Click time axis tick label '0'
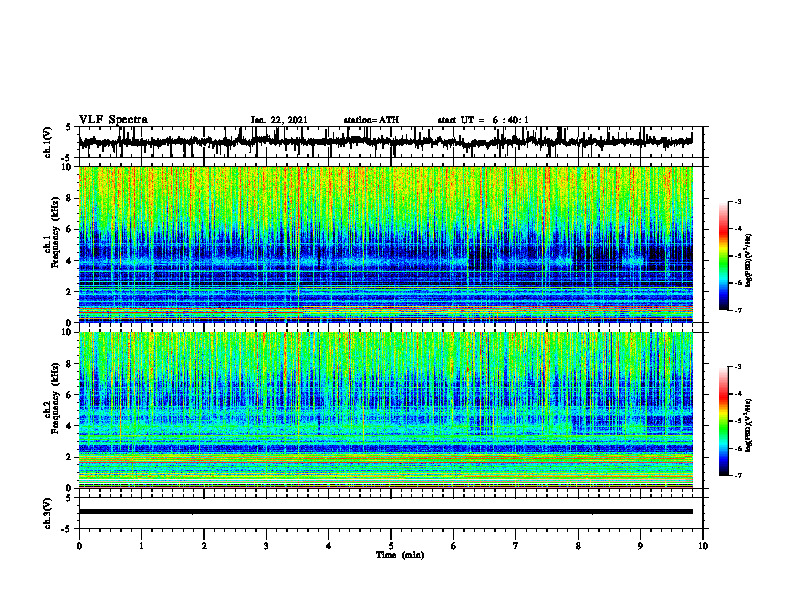 click(79, 546)
